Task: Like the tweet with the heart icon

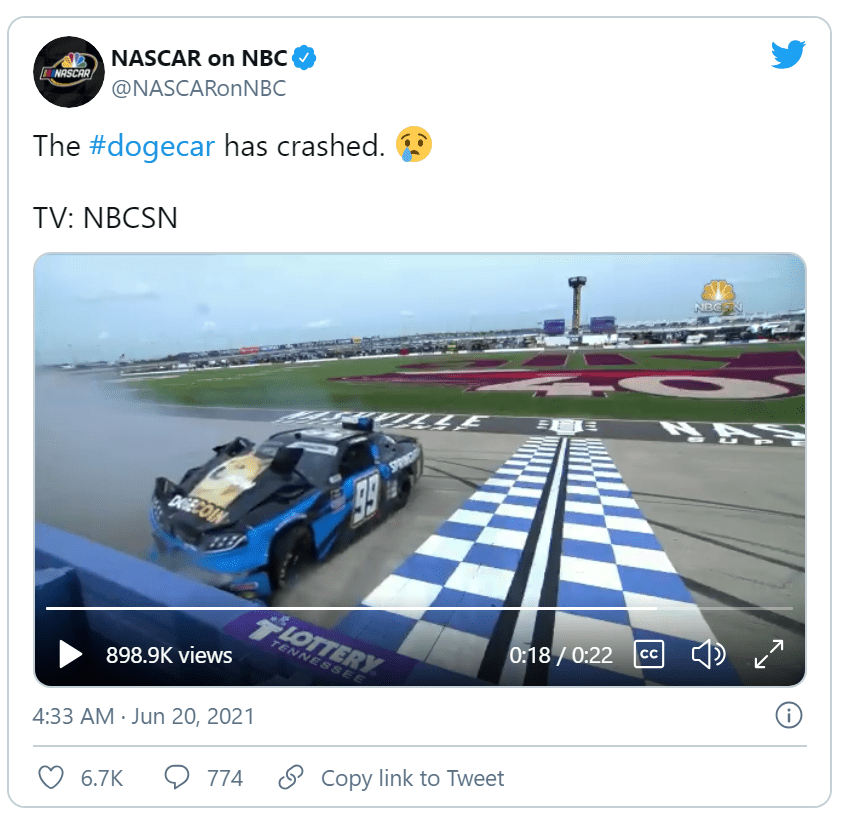Action: pyautogui.click(x=50, y=778)
